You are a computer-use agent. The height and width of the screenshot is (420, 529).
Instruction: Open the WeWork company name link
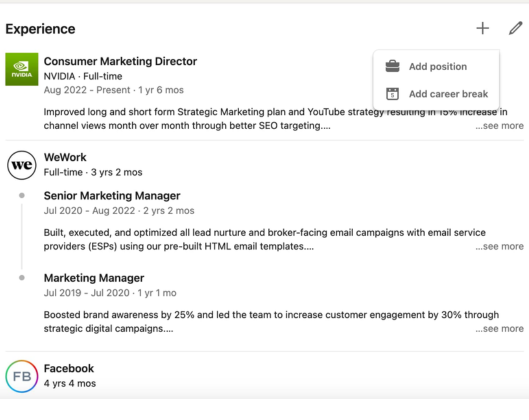tap(65, 157)
